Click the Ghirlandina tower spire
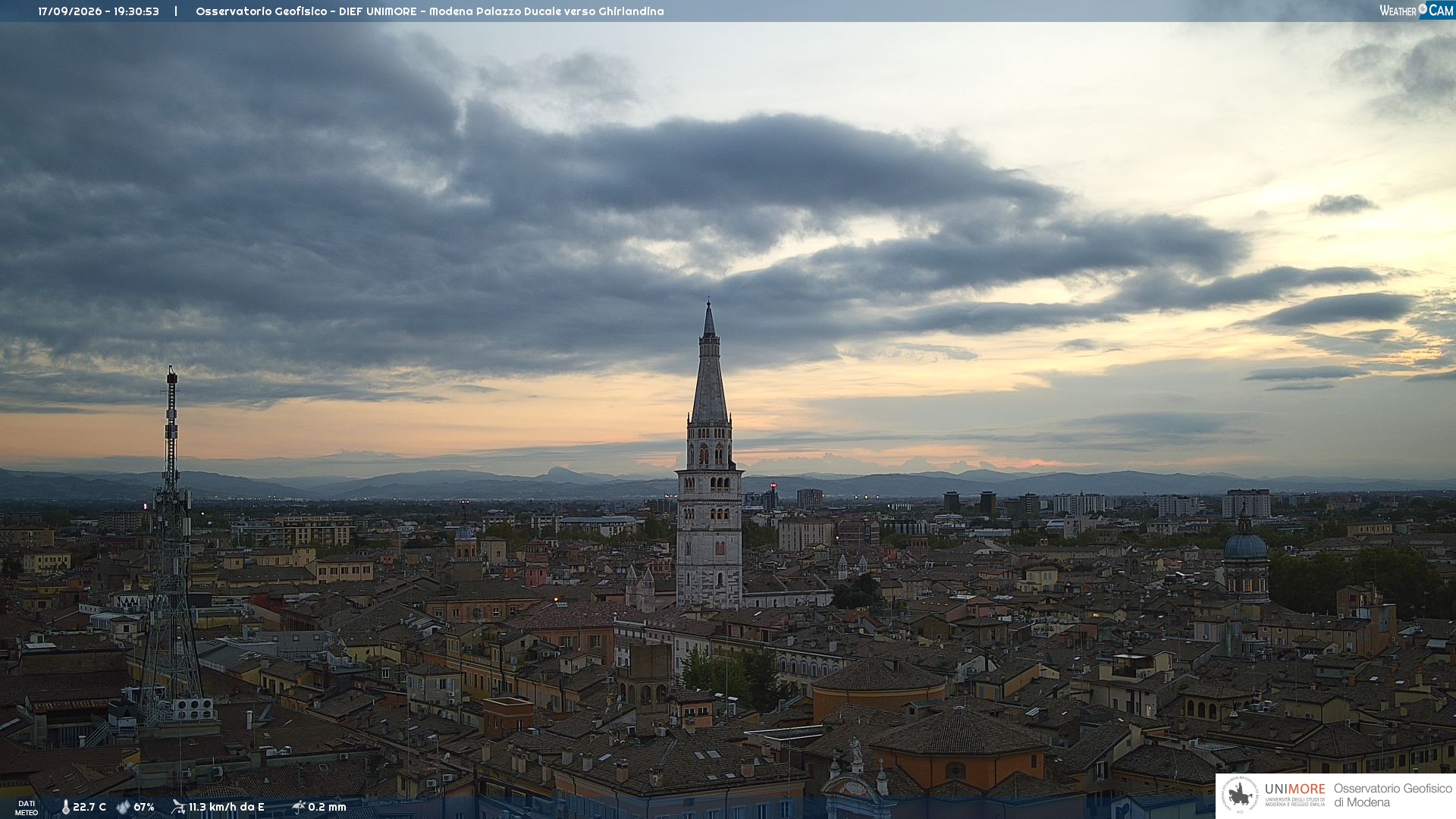Screen dimensions: 1456x819 click(x=709, y=362)
